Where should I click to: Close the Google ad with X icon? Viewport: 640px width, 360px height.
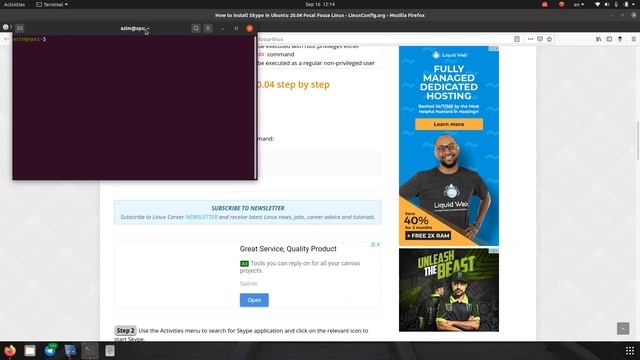pos(378,244)
